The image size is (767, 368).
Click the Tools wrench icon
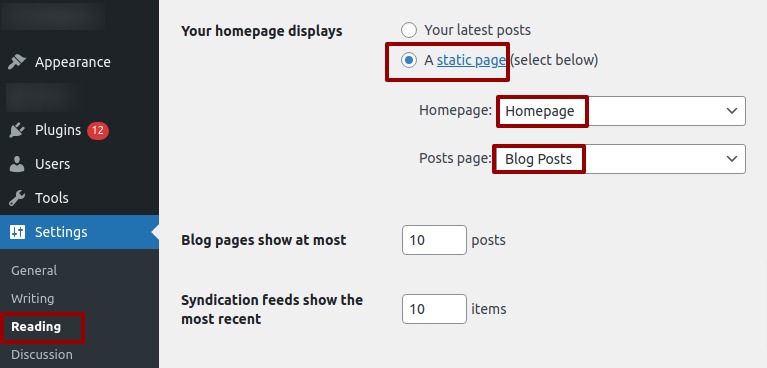(x=17, y=198)
